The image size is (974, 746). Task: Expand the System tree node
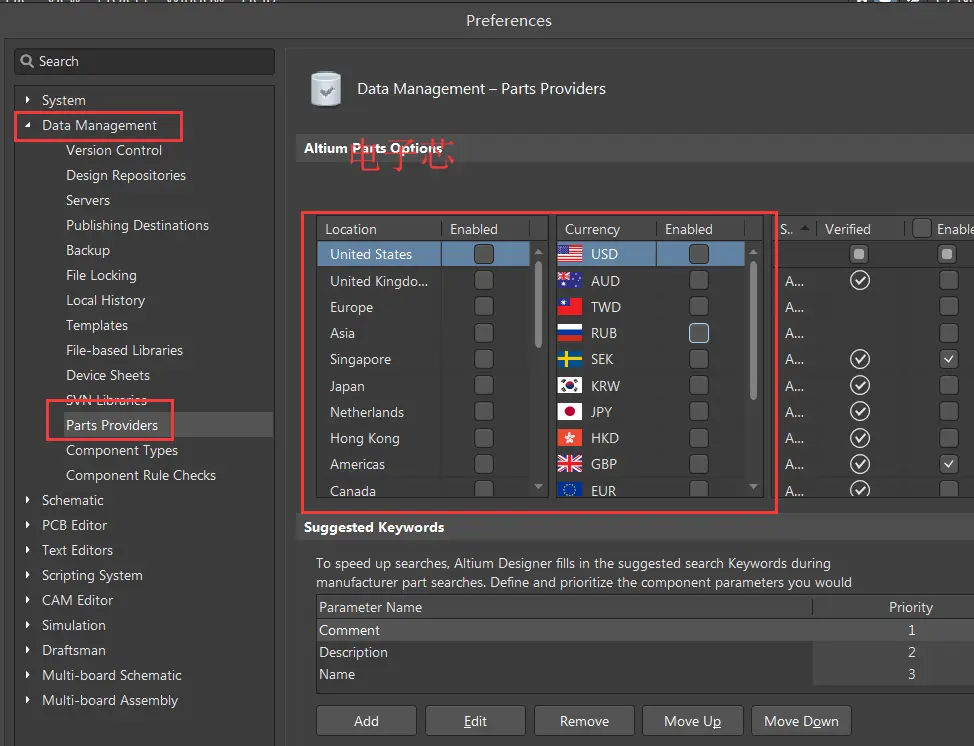[x=27, y=99]
